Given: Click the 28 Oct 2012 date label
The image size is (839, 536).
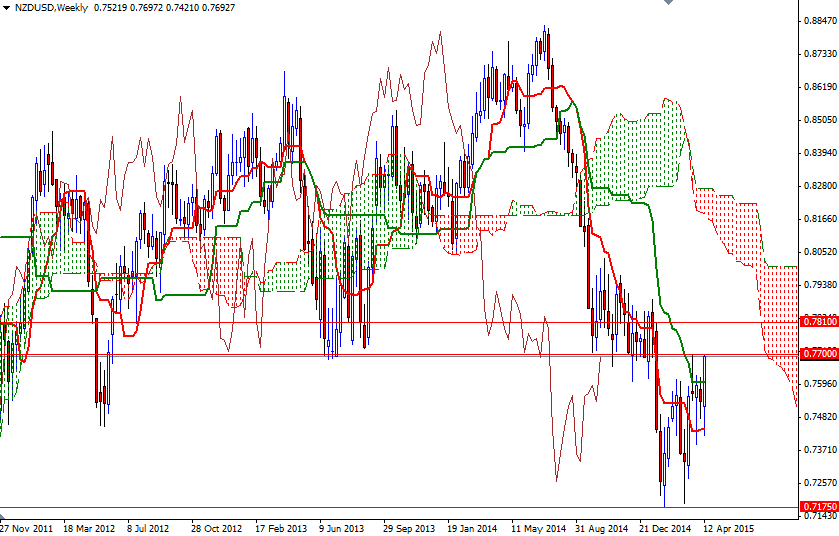Looking at the screenshot, I should click(216, 529).
